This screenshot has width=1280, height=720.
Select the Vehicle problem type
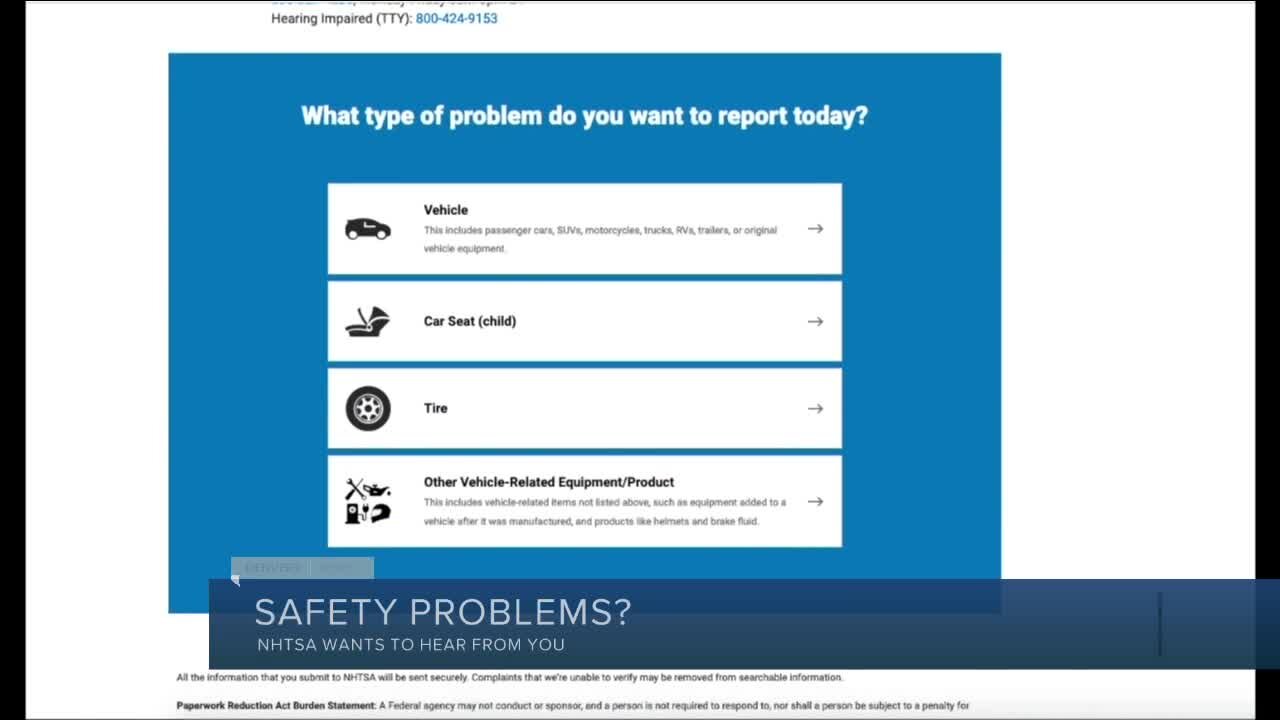pos(584,229)
